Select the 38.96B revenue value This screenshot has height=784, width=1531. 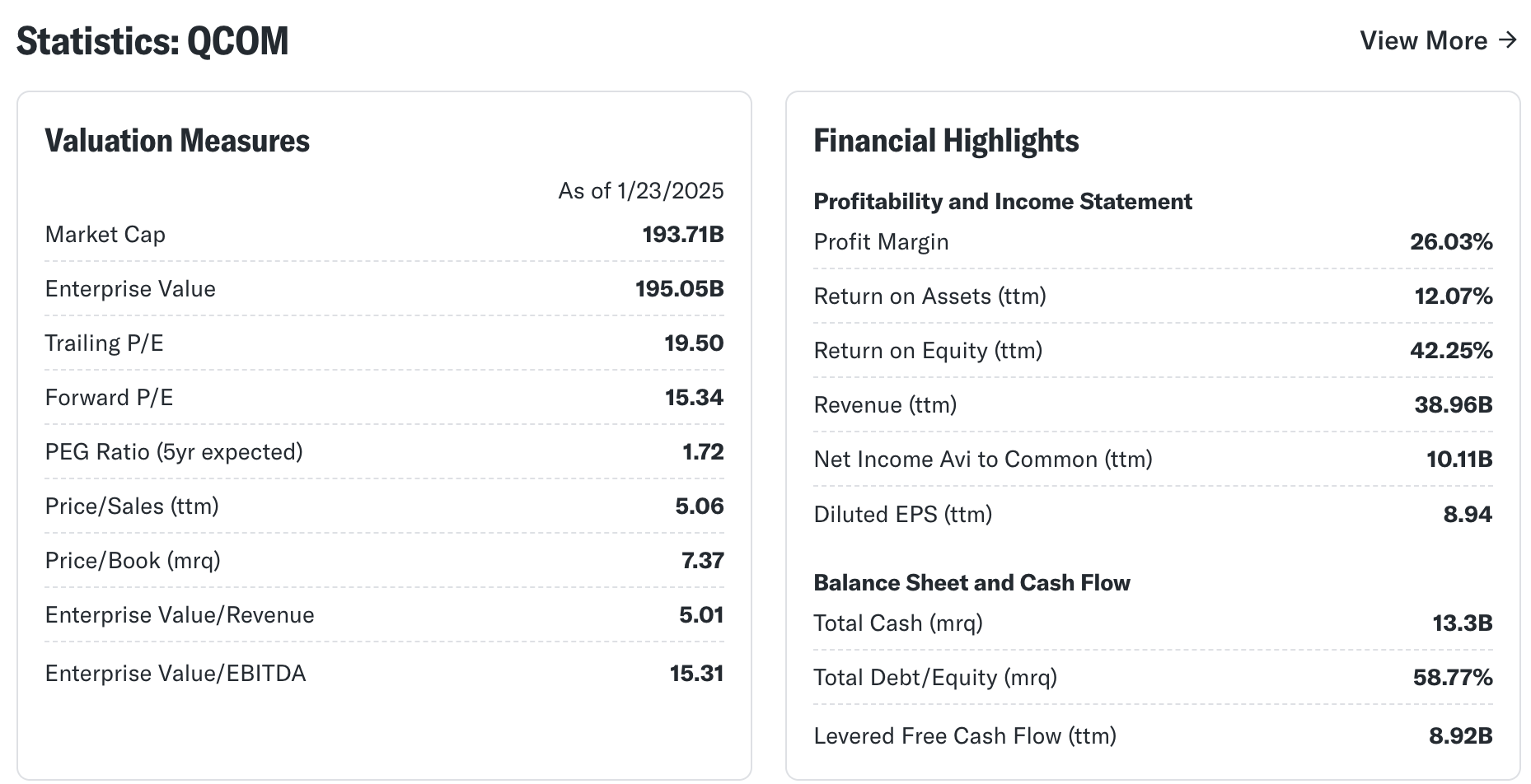pyautogui.click(x=1454, y=405)
